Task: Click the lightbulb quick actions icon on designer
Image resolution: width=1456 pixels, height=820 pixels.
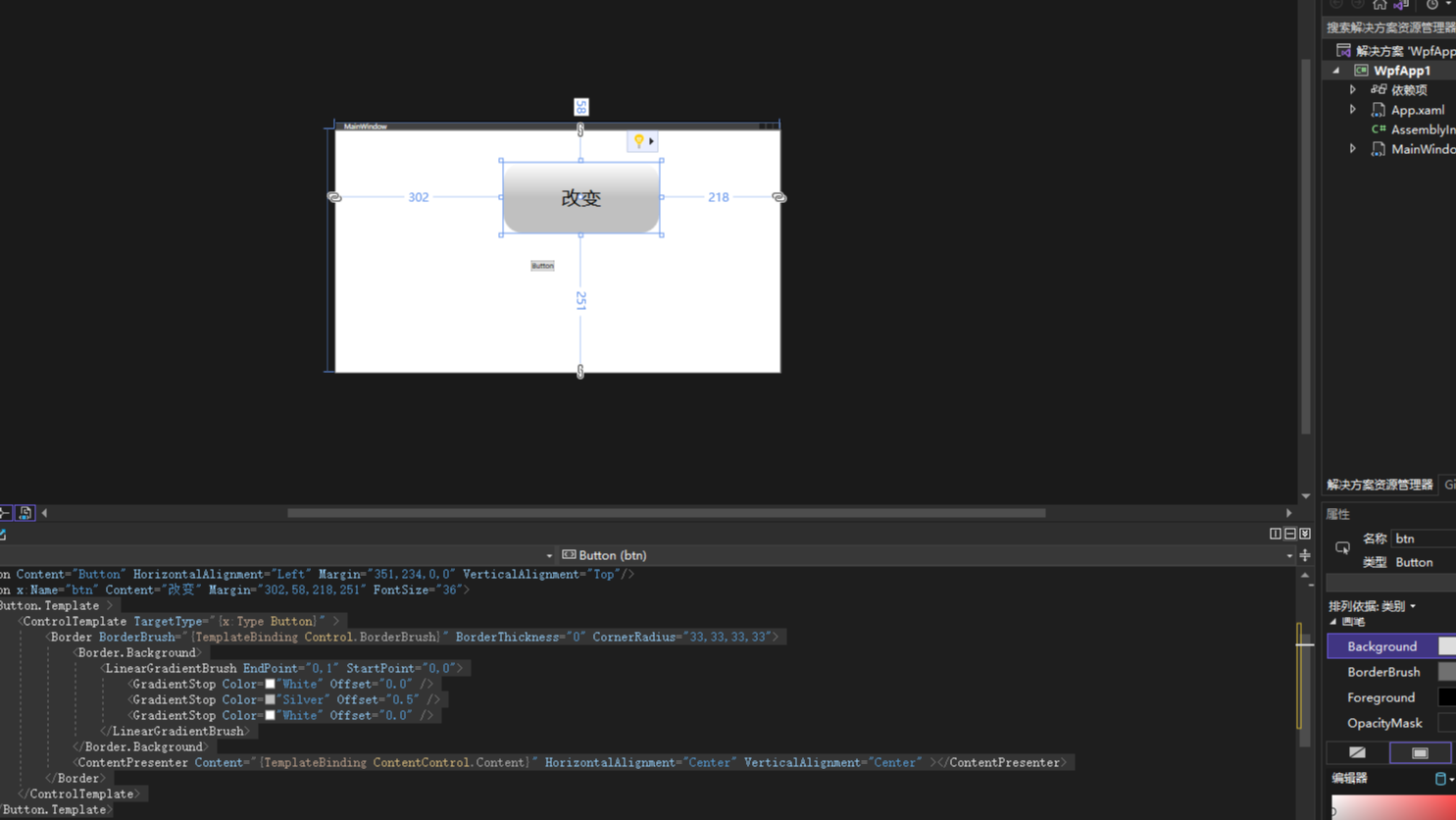Action: point(638,141)
